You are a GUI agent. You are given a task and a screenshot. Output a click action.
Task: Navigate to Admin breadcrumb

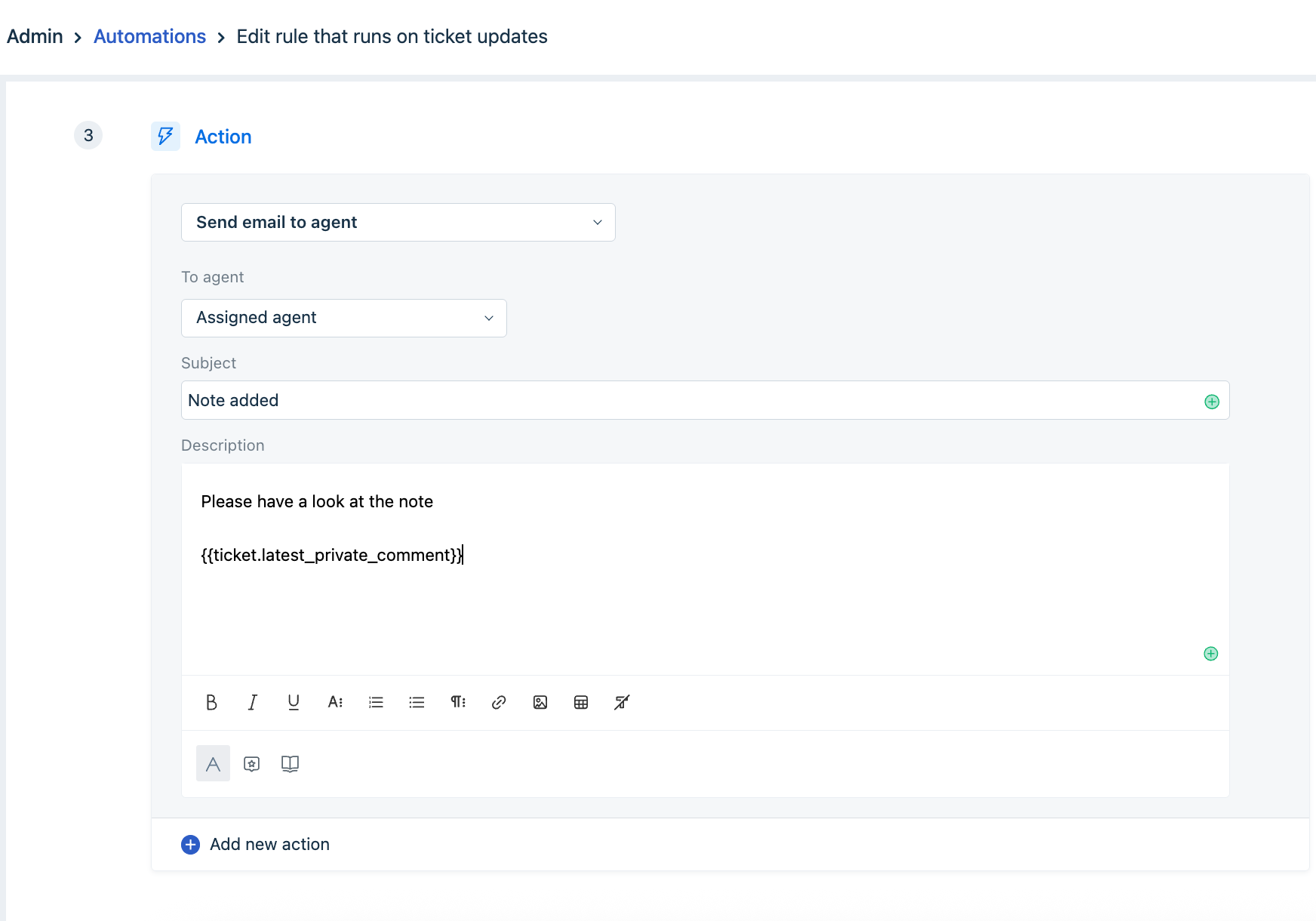[35, 36]
